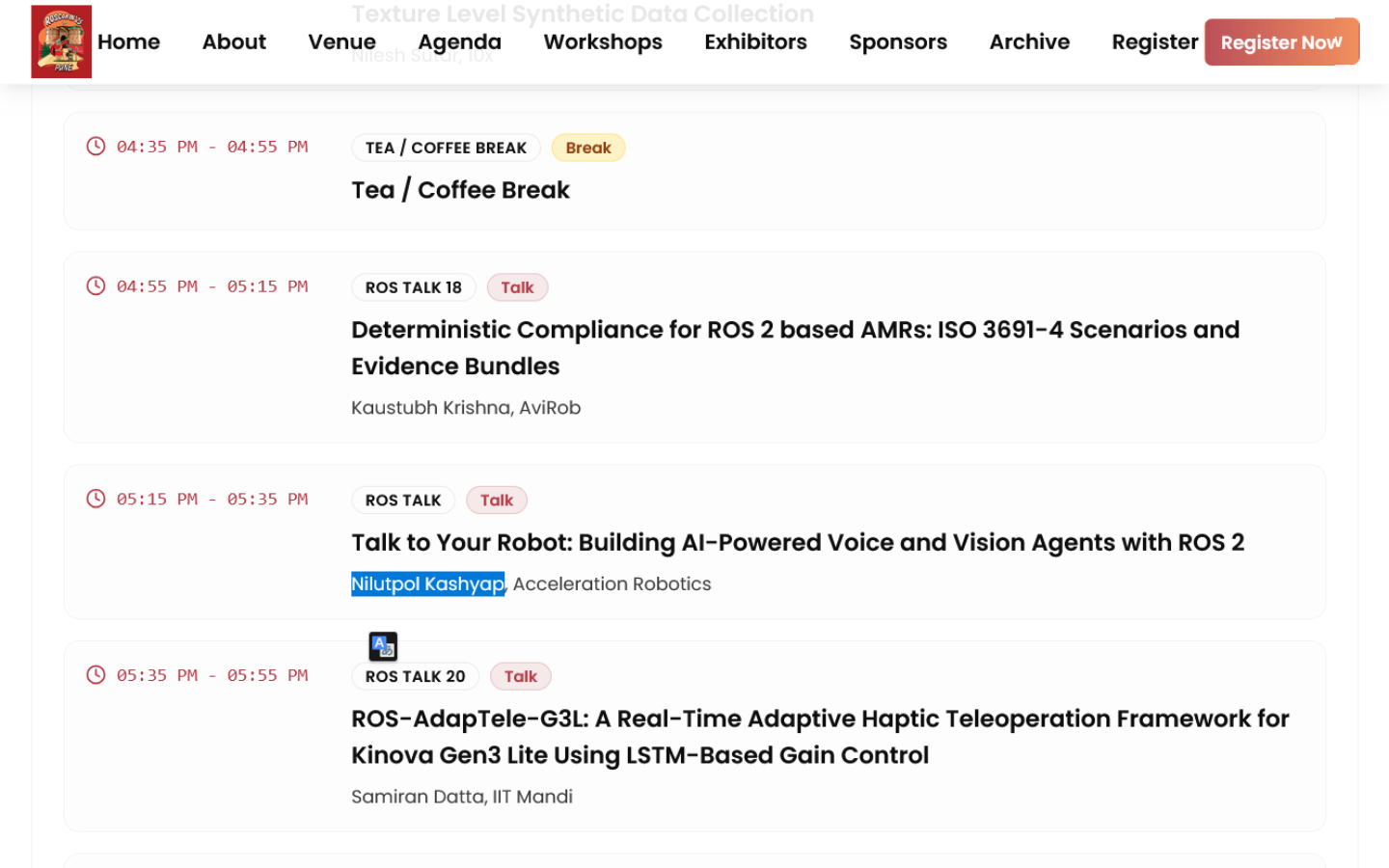Click the Break badge label
This screenshot has width=1389, height=868.
[587, 148]
